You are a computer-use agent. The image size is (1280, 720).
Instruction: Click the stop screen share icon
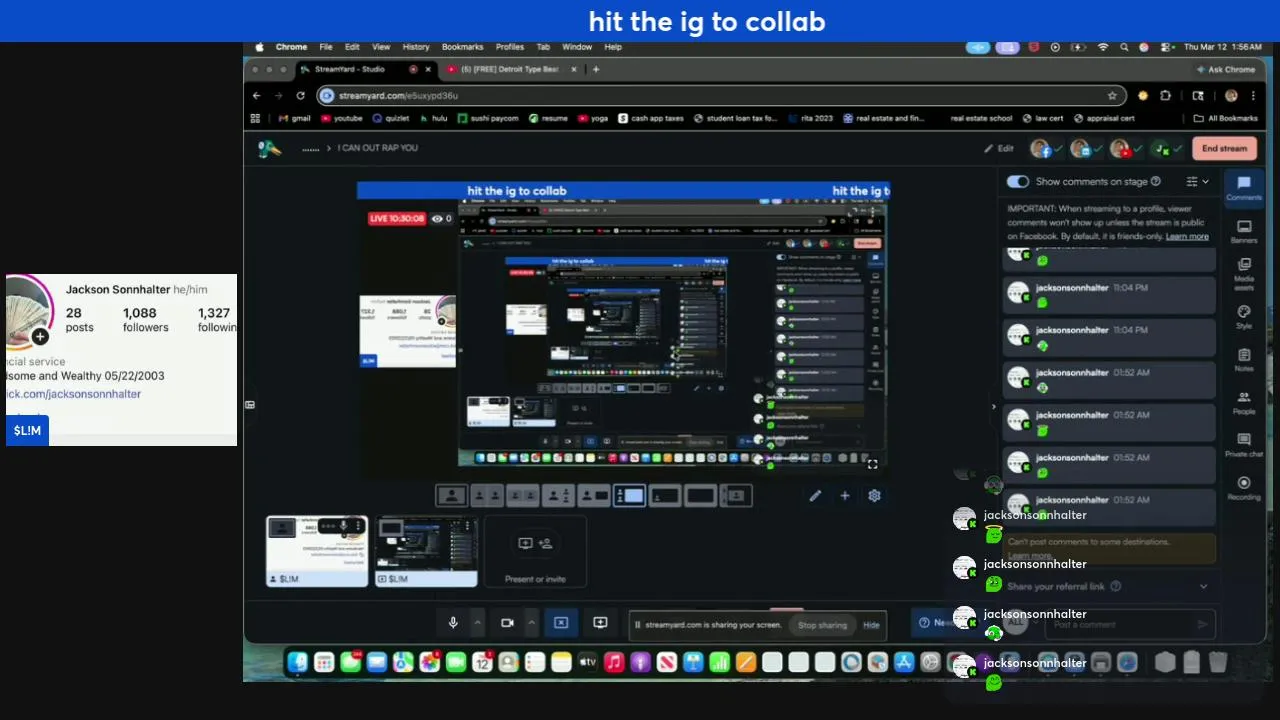click(x=561, y=623)
